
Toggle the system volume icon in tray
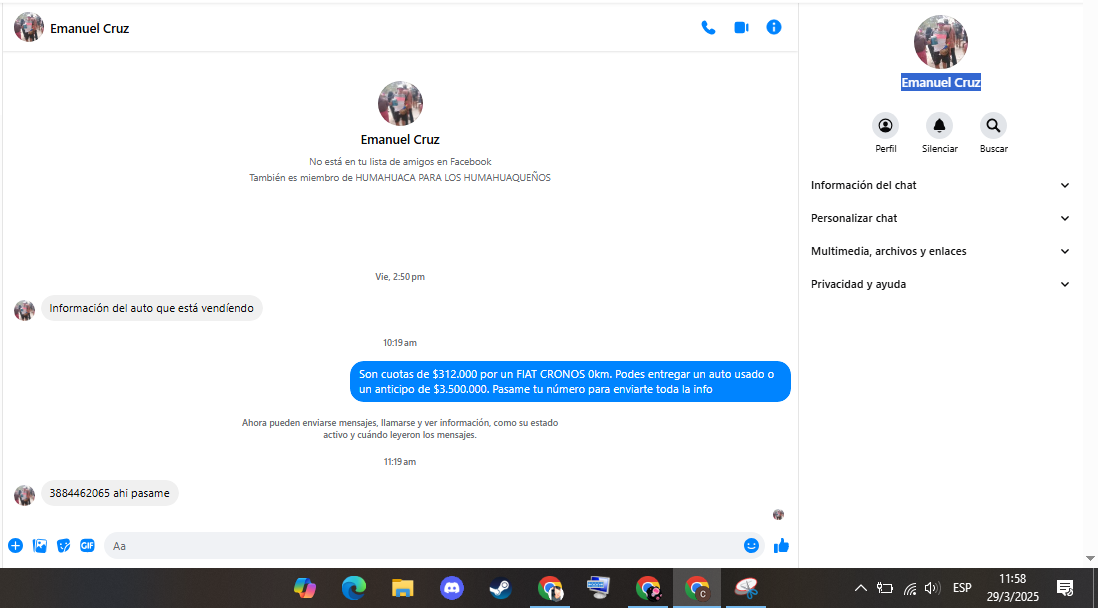tap(932, 588)
